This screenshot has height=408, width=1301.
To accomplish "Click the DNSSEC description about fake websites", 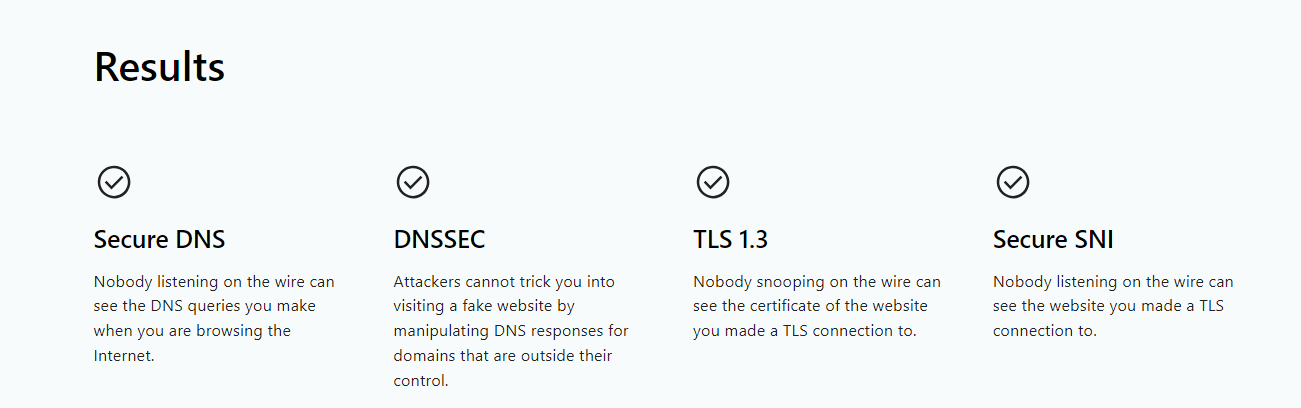I will [511, 331].
